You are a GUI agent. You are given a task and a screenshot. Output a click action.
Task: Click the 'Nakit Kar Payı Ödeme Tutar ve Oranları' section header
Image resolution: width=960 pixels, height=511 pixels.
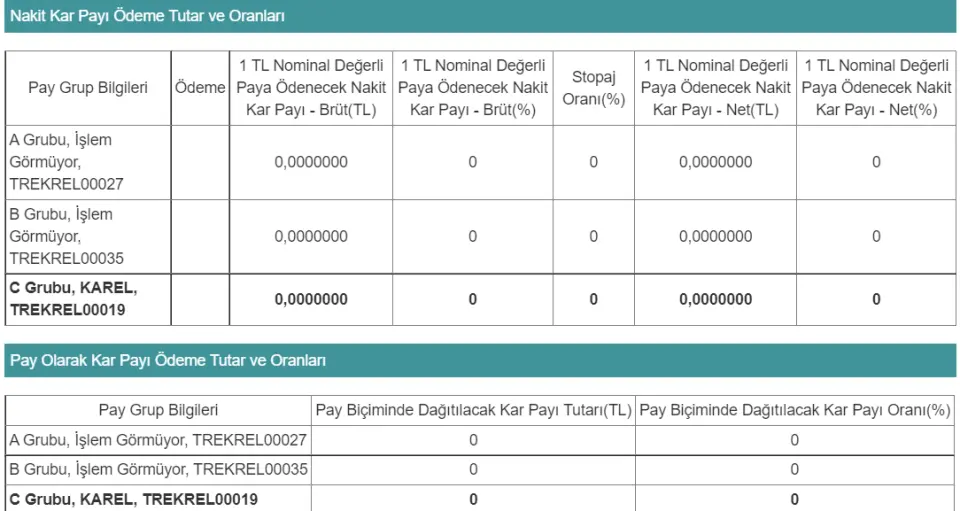pyautogui.click(x=147, y=16)
